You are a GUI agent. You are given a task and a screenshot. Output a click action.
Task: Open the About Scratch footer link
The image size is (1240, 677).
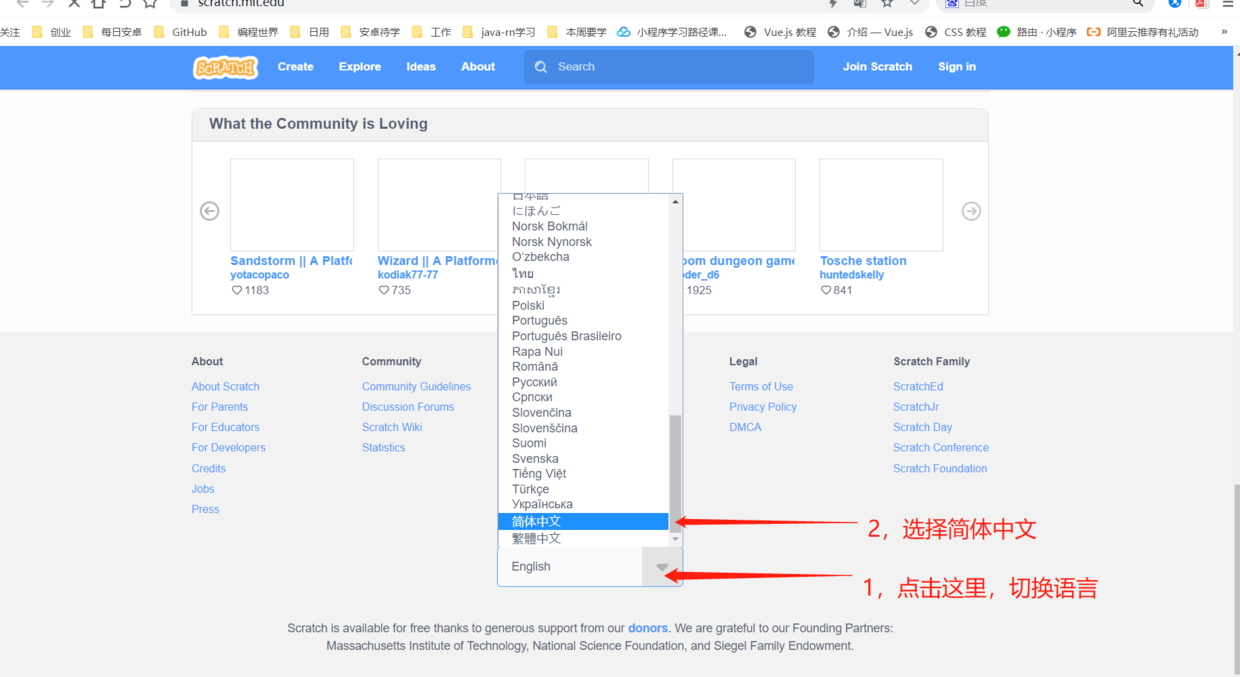226,387
